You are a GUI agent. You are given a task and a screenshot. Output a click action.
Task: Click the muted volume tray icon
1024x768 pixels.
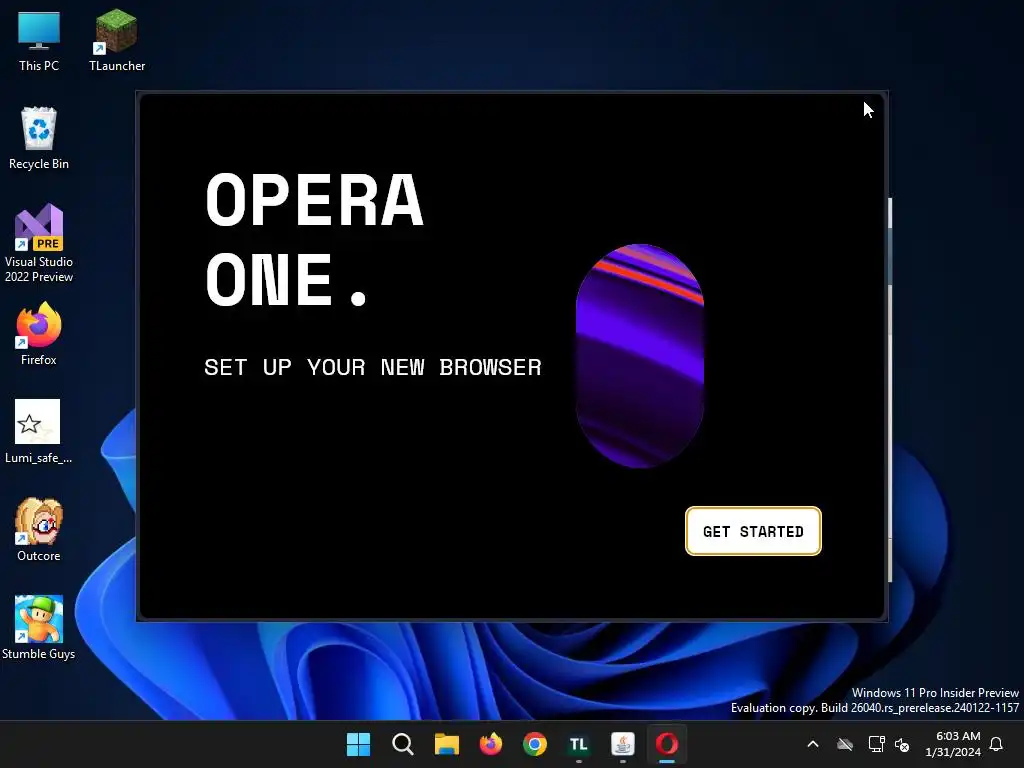(902, 744)
